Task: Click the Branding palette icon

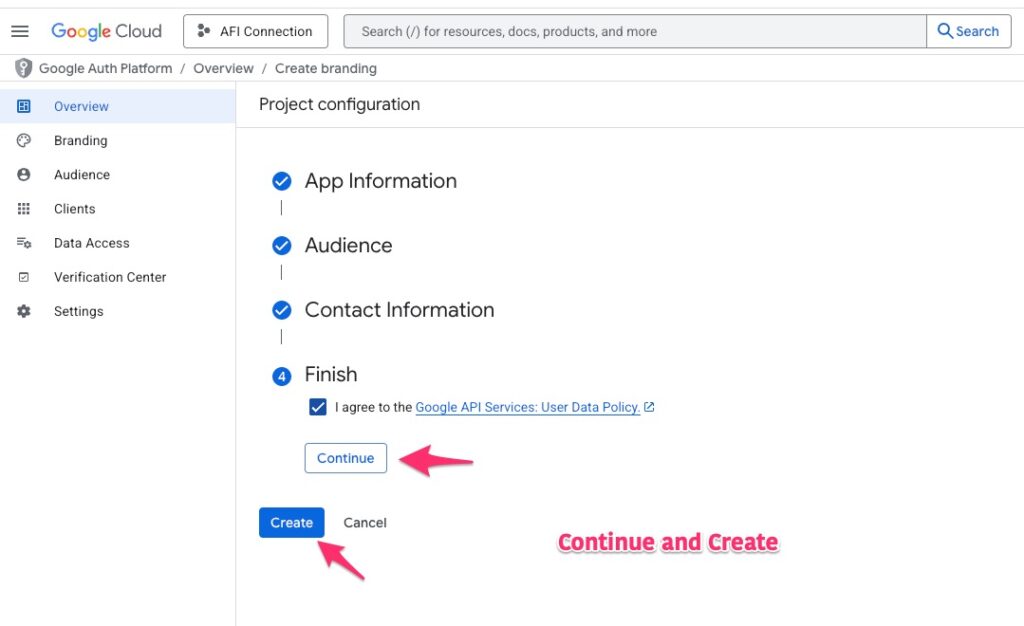Action: coord(24,141)
